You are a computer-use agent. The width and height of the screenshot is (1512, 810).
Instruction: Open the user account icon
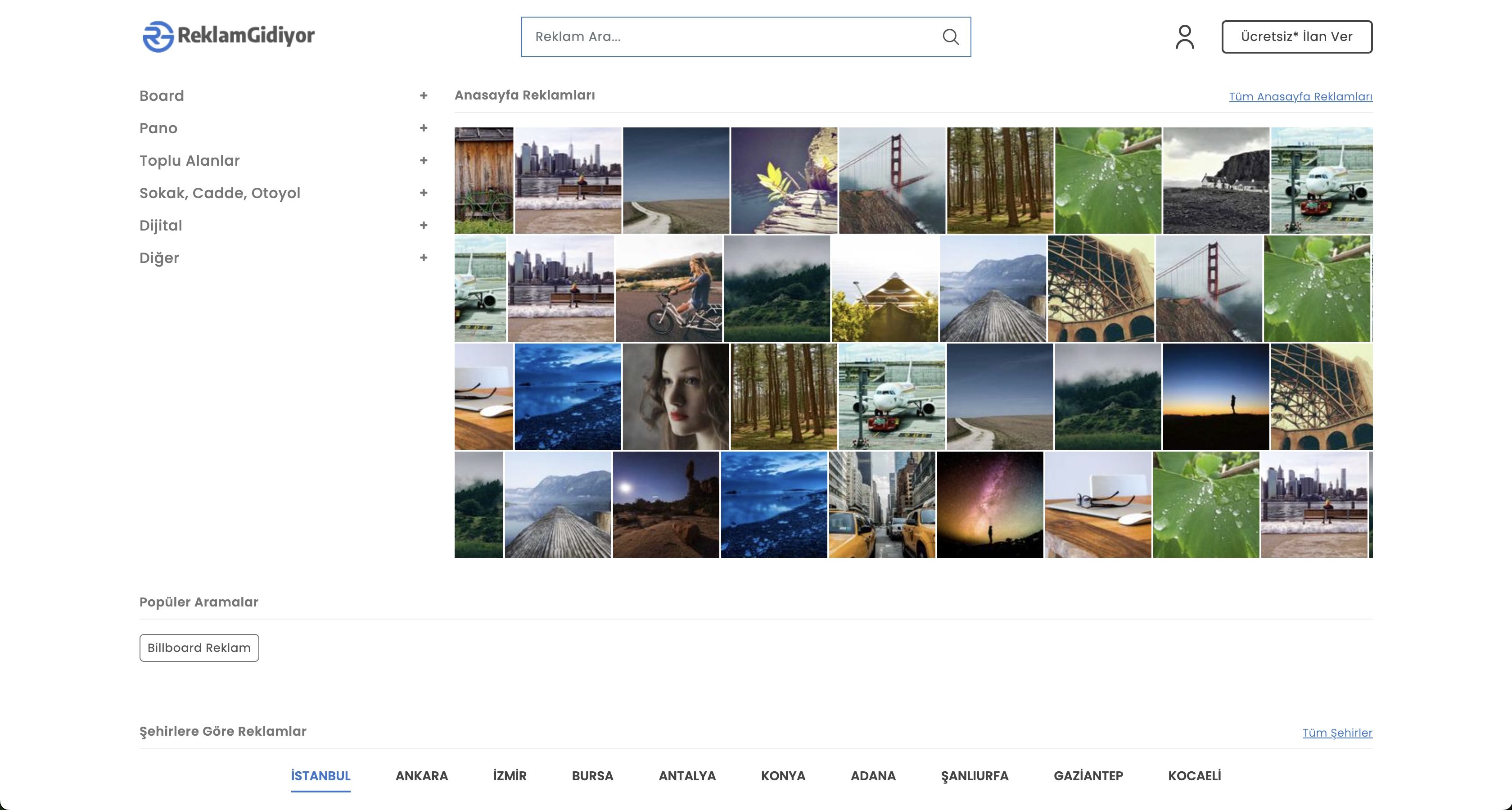(x=1184, y=37)
